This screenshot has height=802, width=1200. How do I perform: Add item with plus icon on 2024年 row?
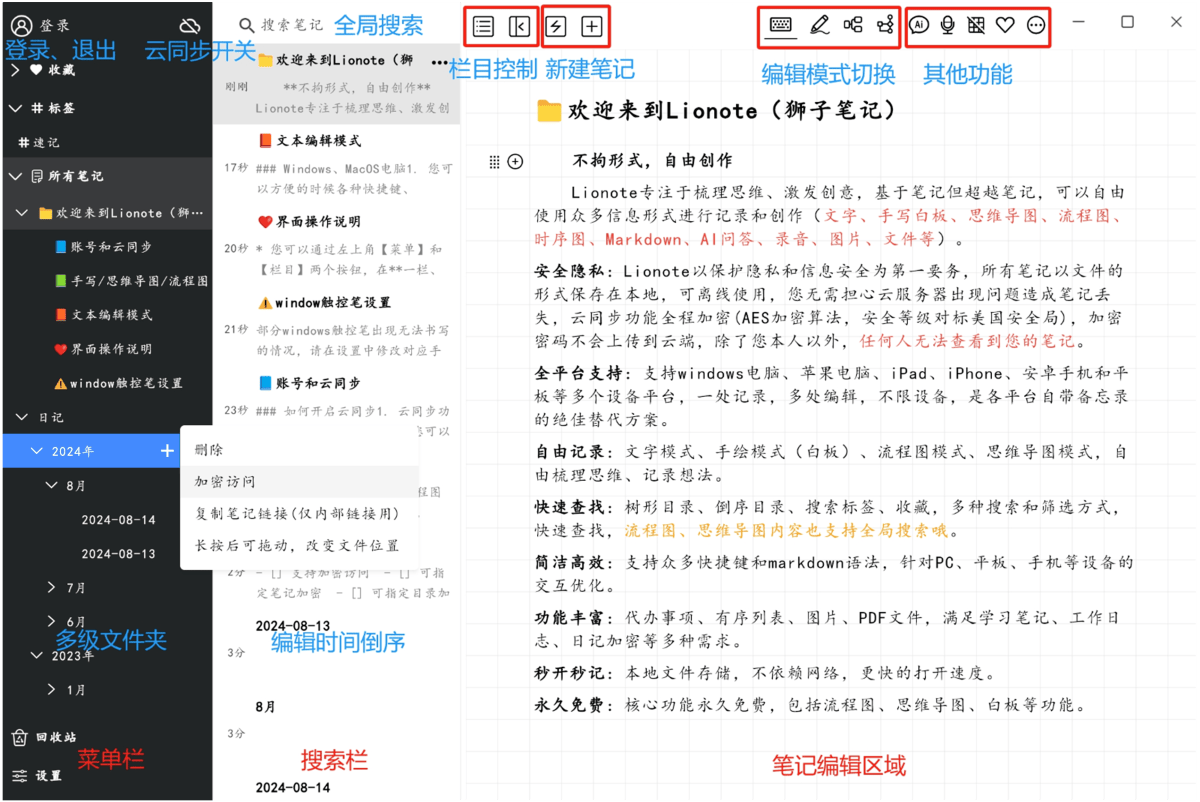tap(167, 451)
